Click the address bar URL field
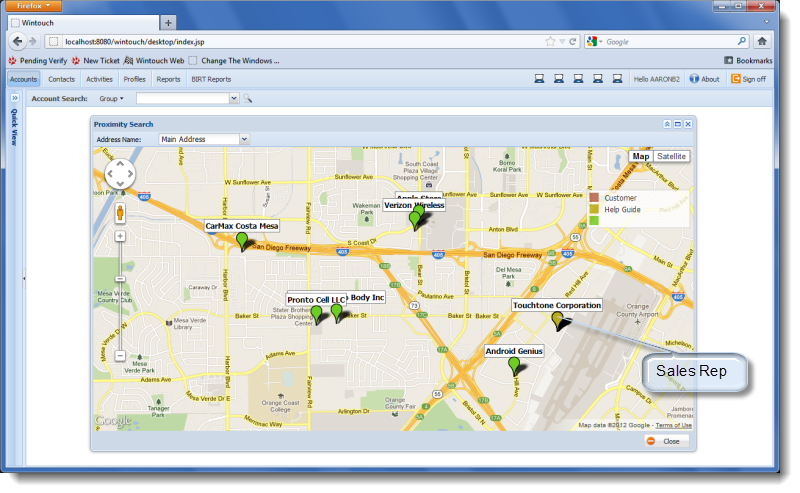Screen dimensions: 800x493 click(x=301, y=42)
